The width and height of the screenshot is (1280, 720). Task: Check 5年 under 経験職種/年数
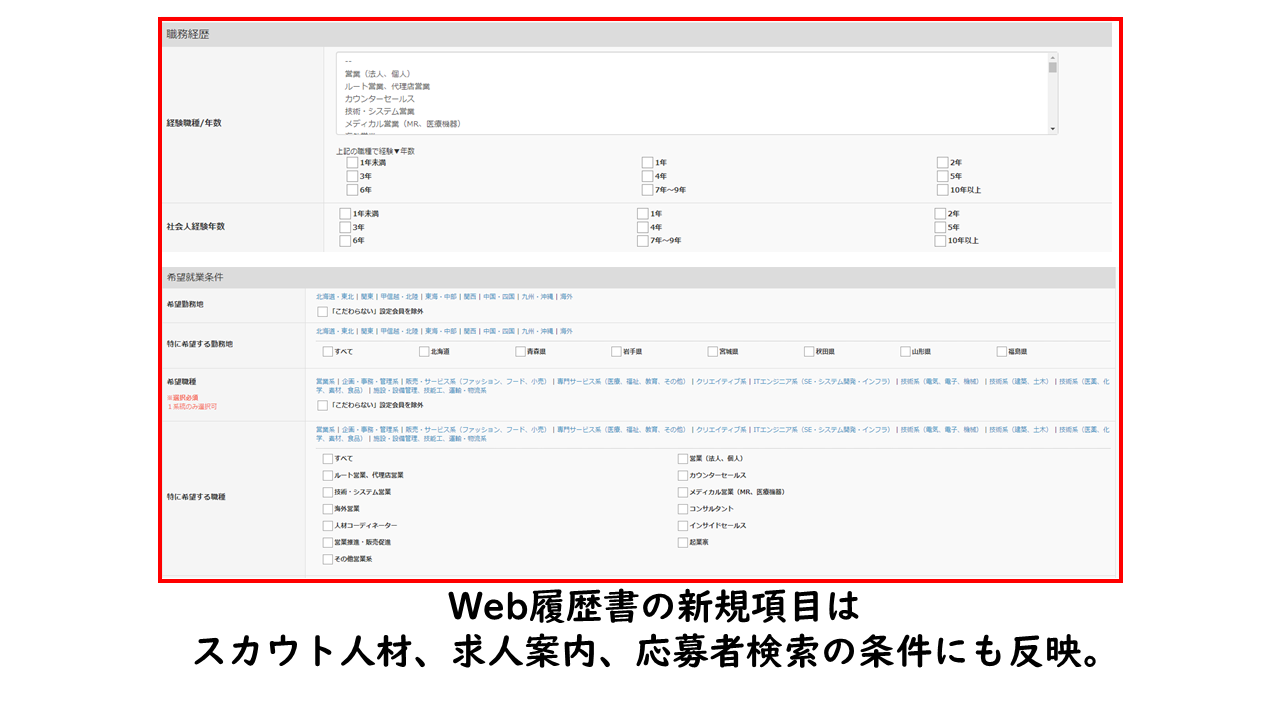(942, 176)
